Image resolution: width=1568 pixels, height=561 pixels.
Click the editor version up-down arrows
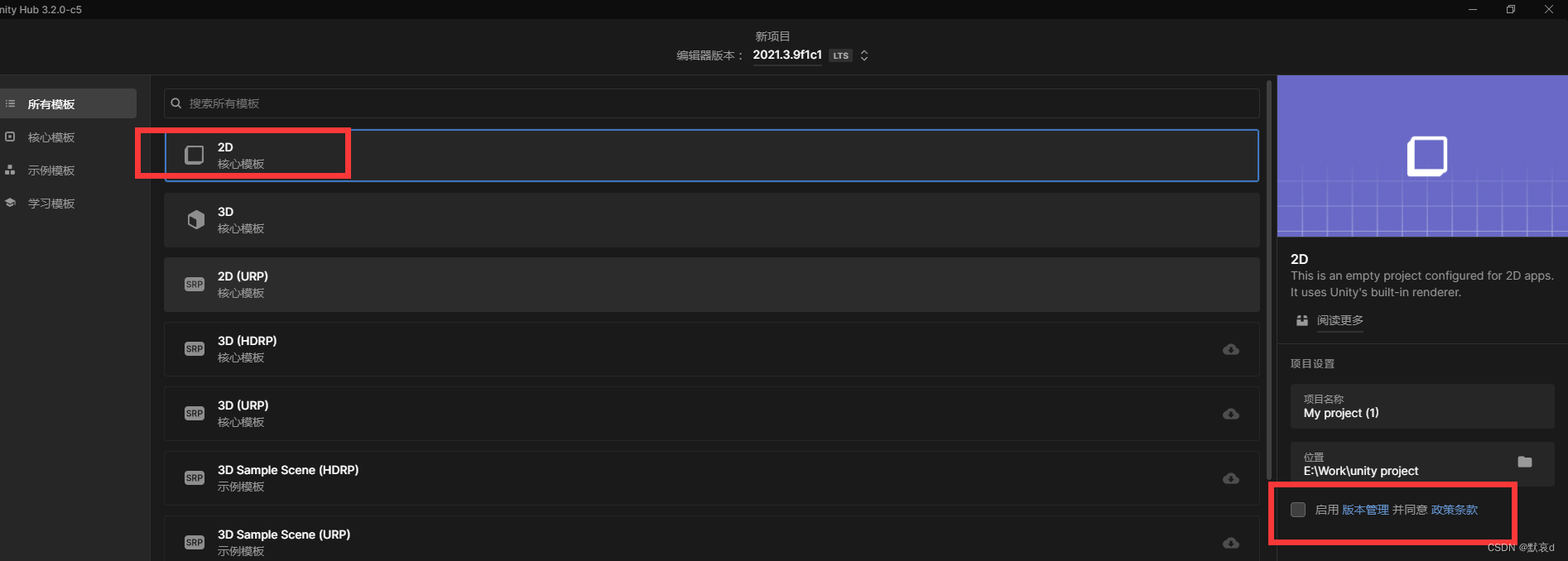pyautogui.click(x=864, y=55)
